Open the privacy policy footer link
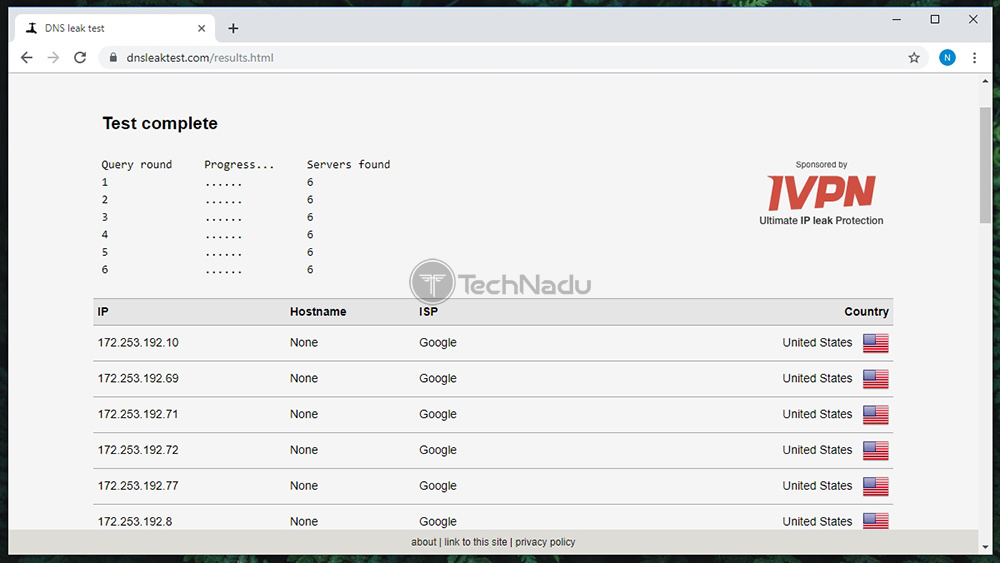 coord(545,542)
